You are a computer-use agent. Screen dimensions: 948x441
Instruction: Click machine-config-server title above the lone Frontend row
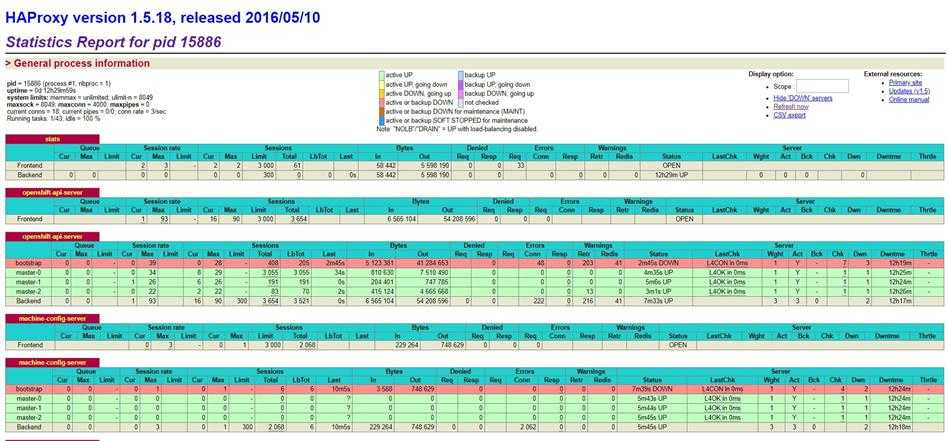coord(52,318)
